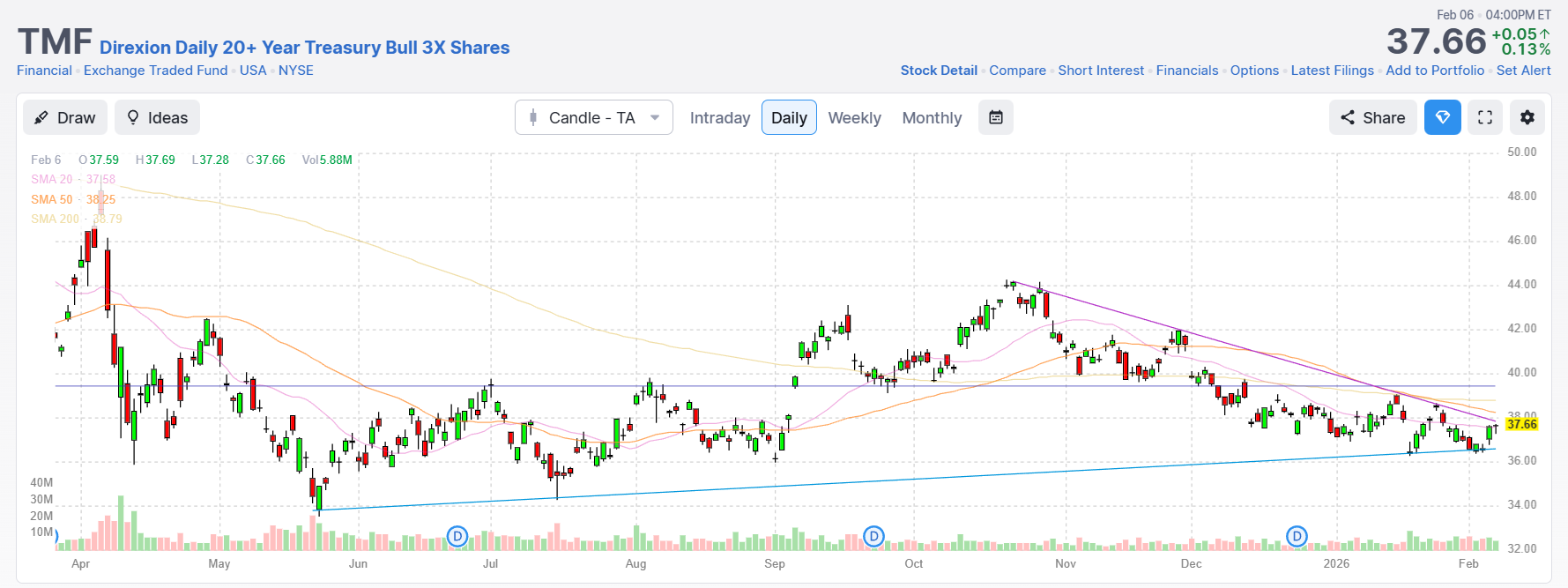
Task: Select the Daily timeframe
Action: (x=789, y=118)
